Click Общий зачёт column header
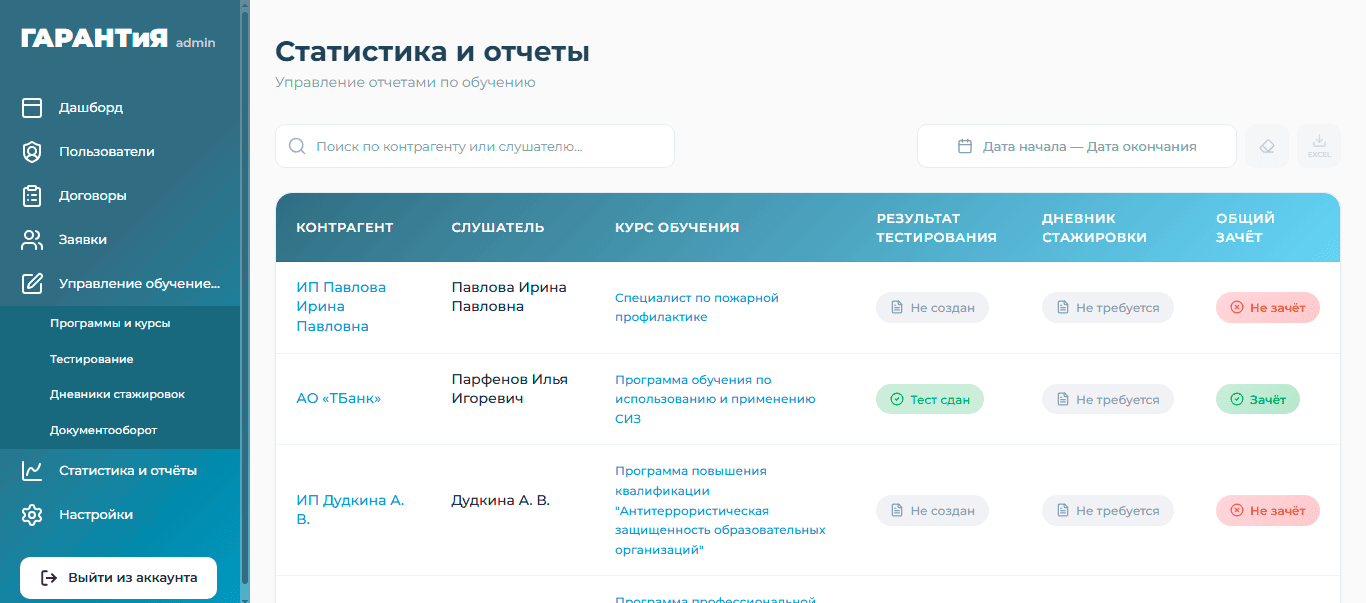 pos(1246,227)
